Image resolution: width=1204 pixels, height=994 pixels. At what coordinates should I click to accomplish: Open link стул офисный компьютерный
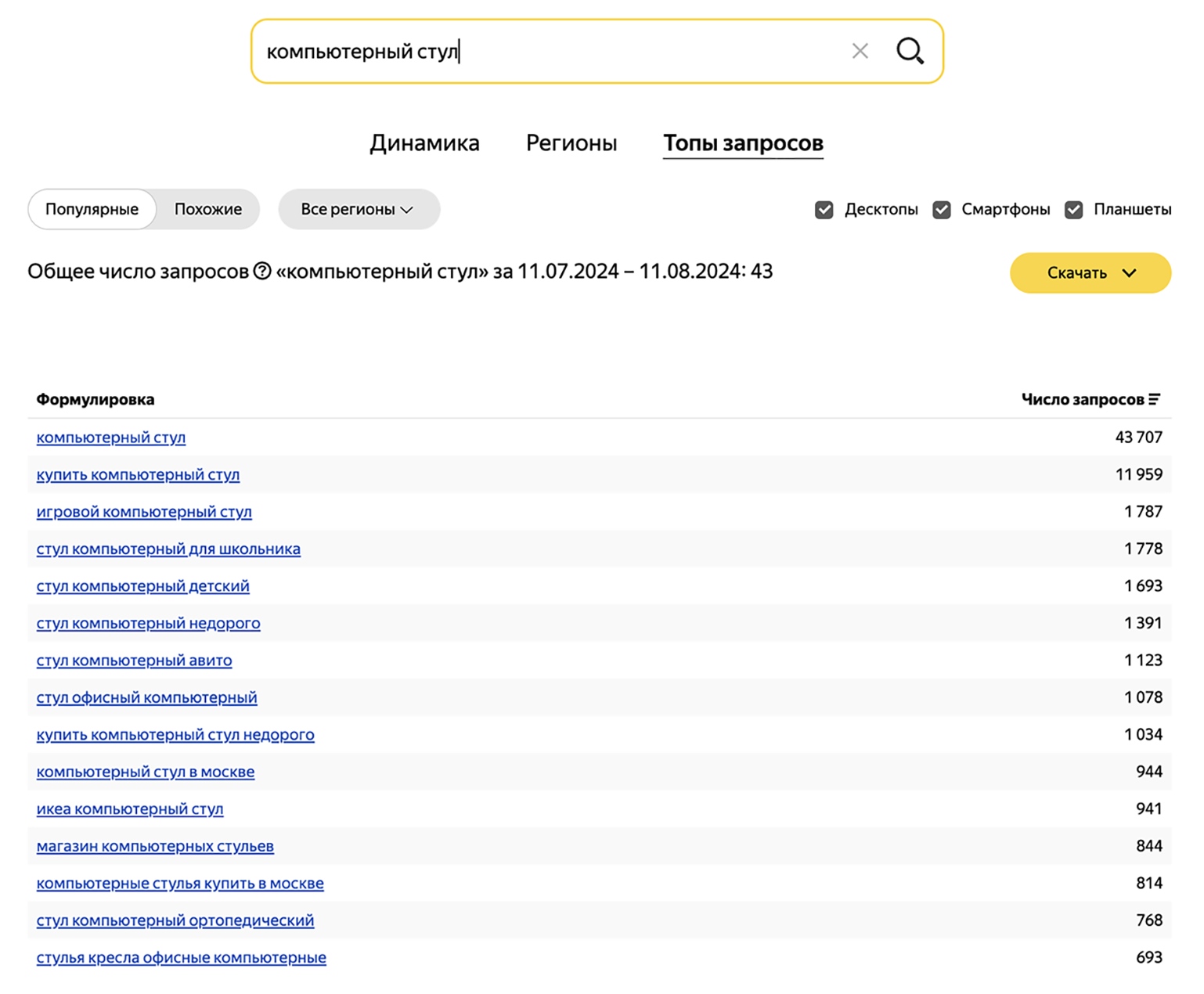click(x=146, y=698)
